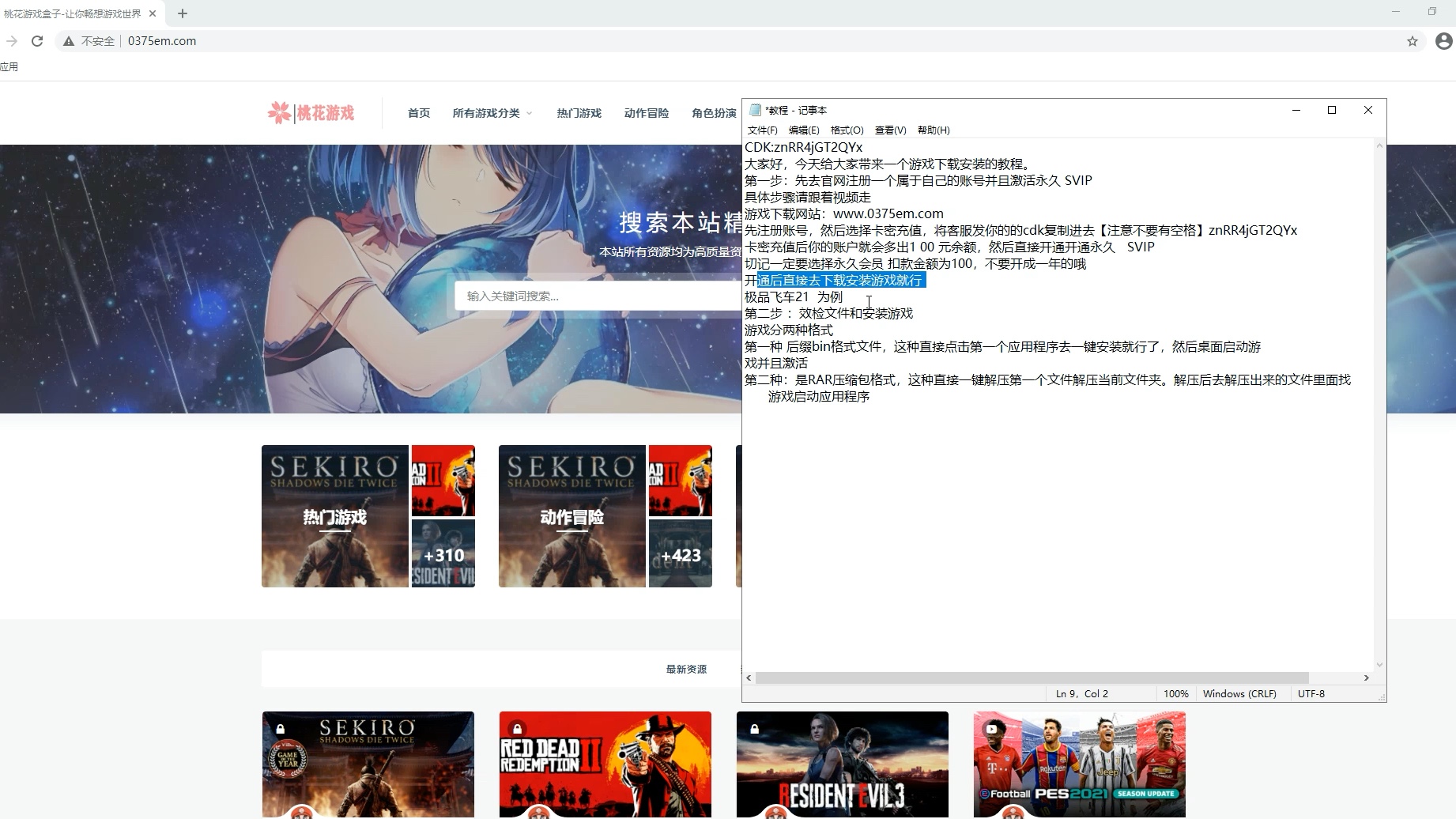Click the 最新资源 section label
1456x819 pixels.
click(686, 668)
